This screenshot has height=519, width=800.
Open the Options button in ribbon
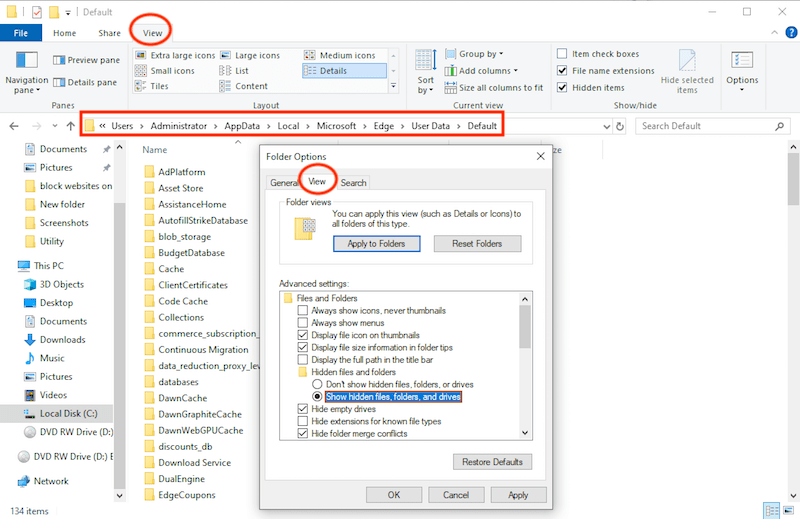pyautogui.click(x=742, y=72)
